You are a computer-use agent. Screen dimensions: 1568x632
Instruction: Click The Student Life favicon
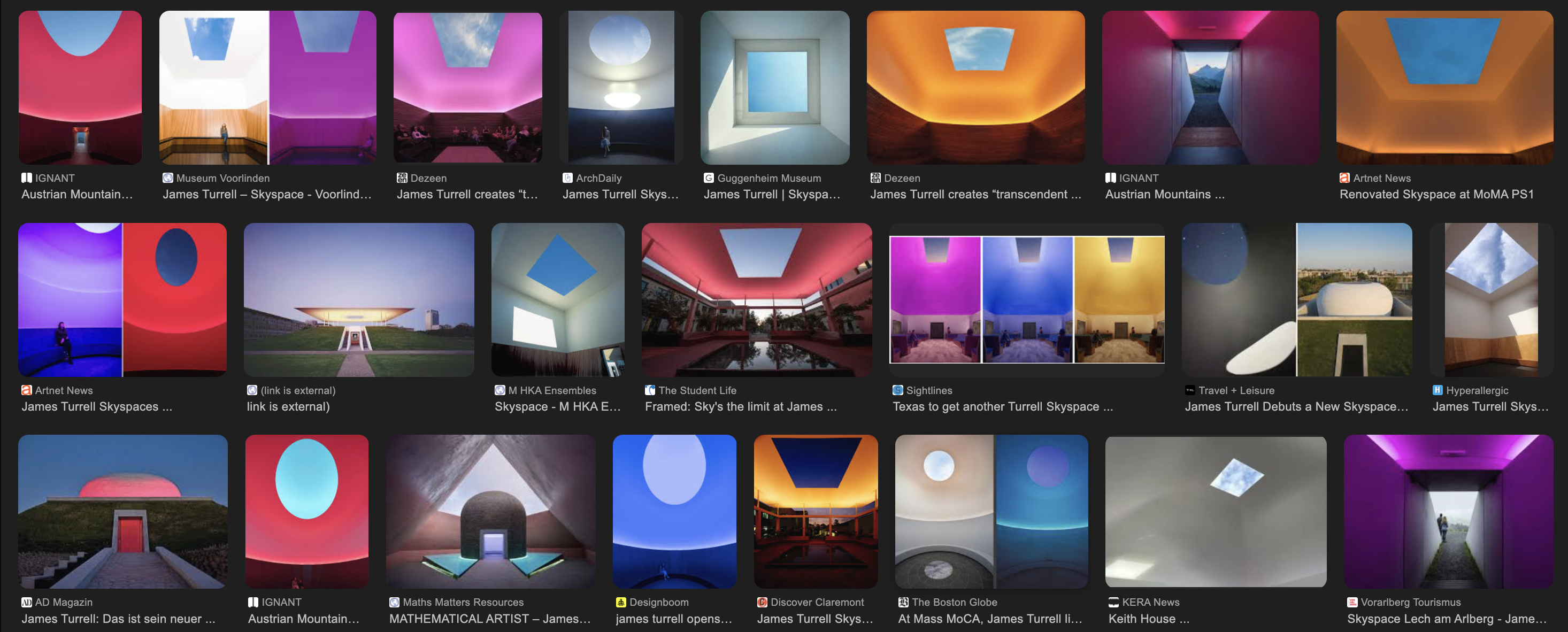click(x=650, y=390)
